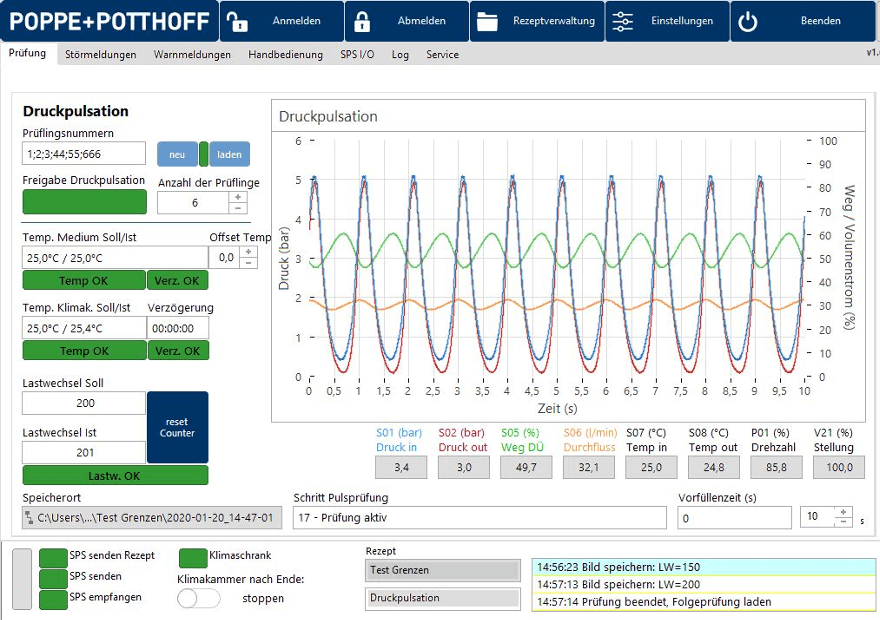Toggle the Klimakammer nach Ende switch
This screenshot has width=880, height=620.
pos(198,598)
